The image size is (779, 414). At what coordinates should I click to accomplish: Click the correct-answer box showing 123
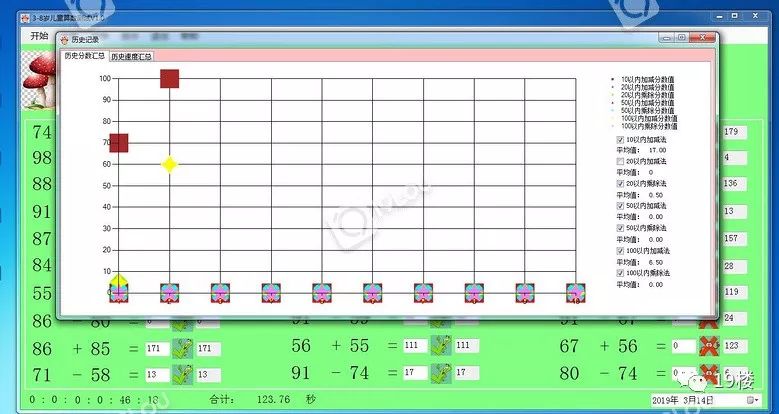[735, 345]
